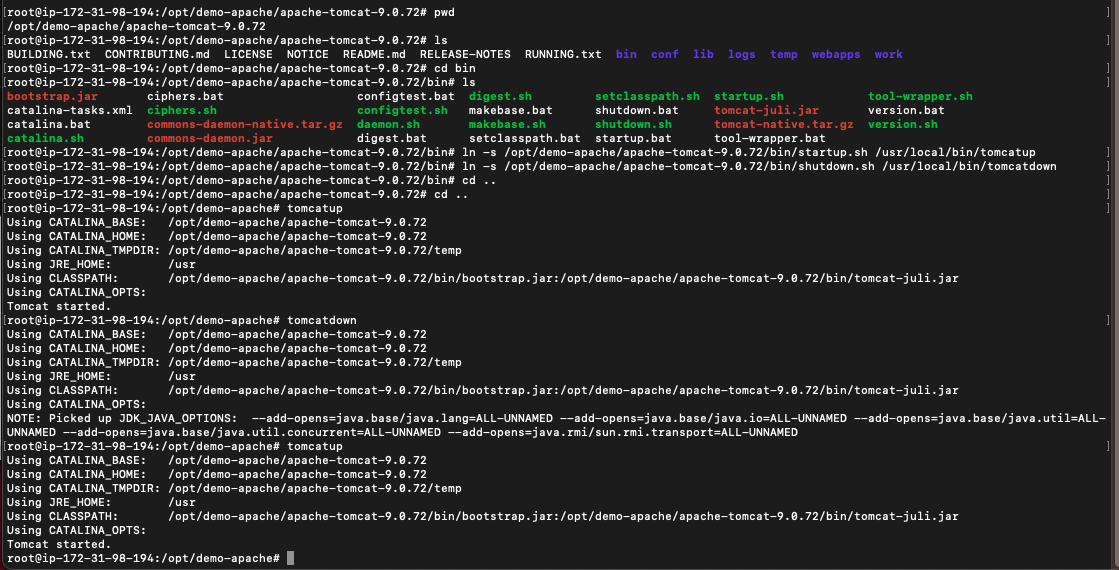Click the blue 'webapps' directory name

836,54
